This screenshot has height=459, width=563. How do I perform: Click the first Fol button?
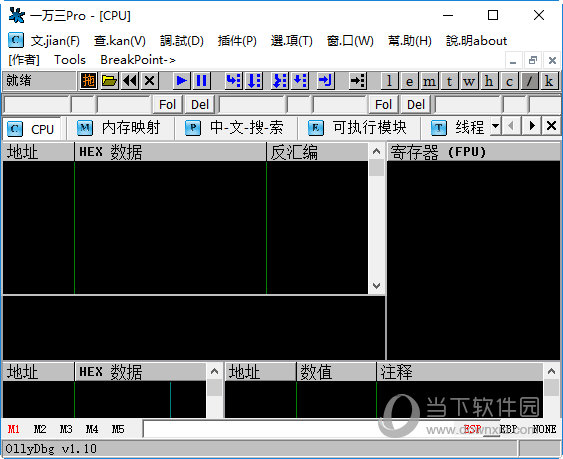(168, 105)
